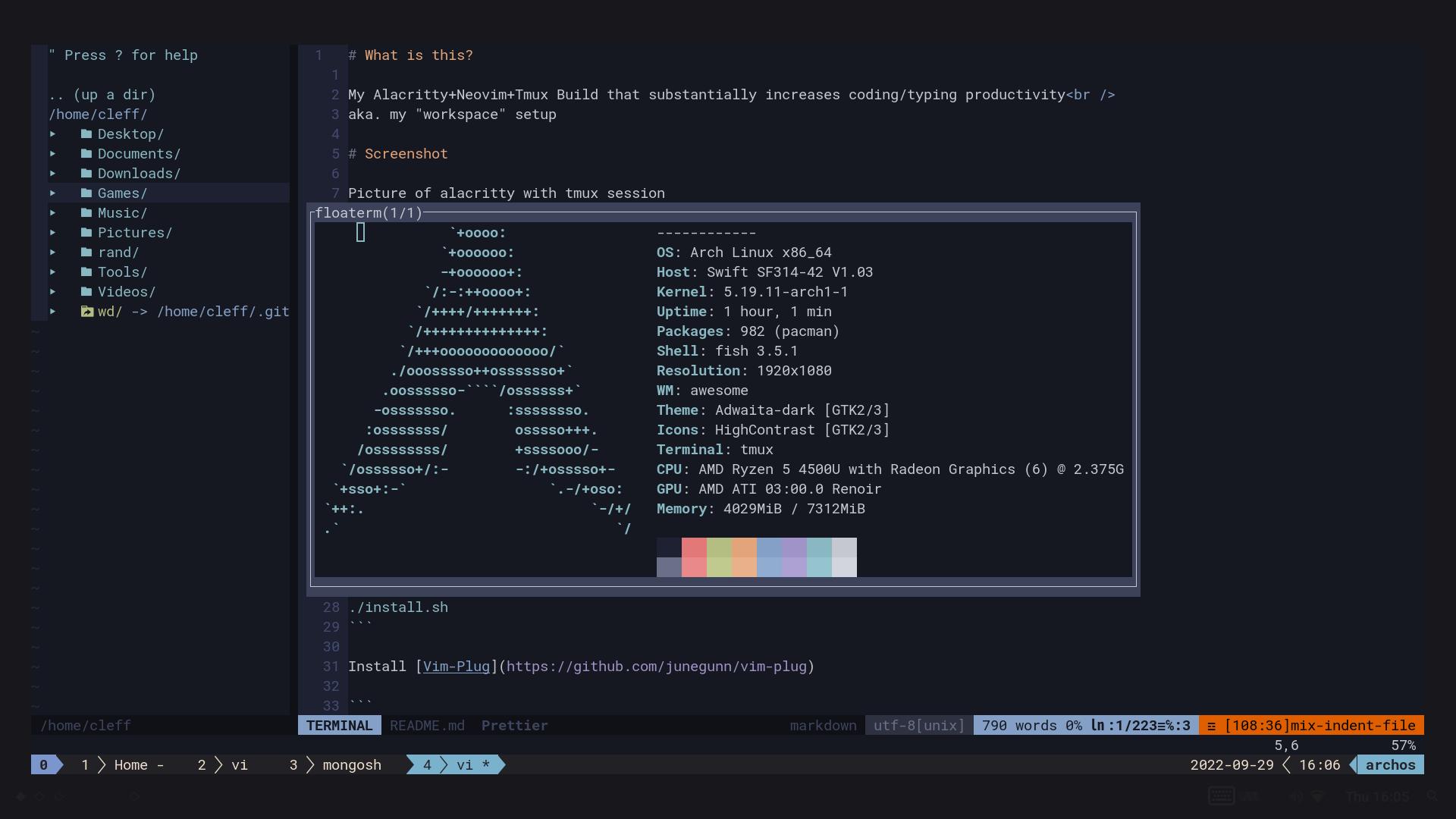The image size is (1456, 819).
Task: Click Prettier label in statusline
Action: pyautogui.click(x=514, y=726)
